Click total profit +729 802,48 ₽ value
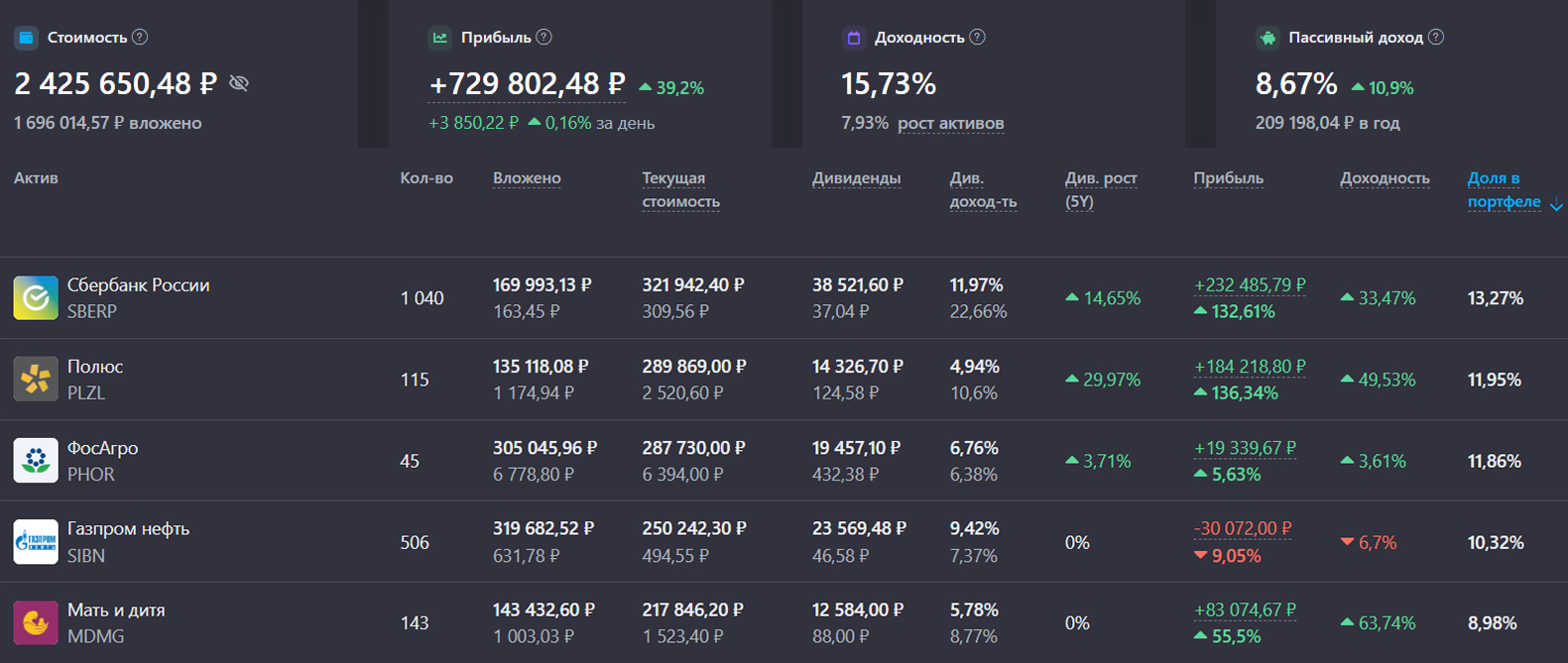 527,84
